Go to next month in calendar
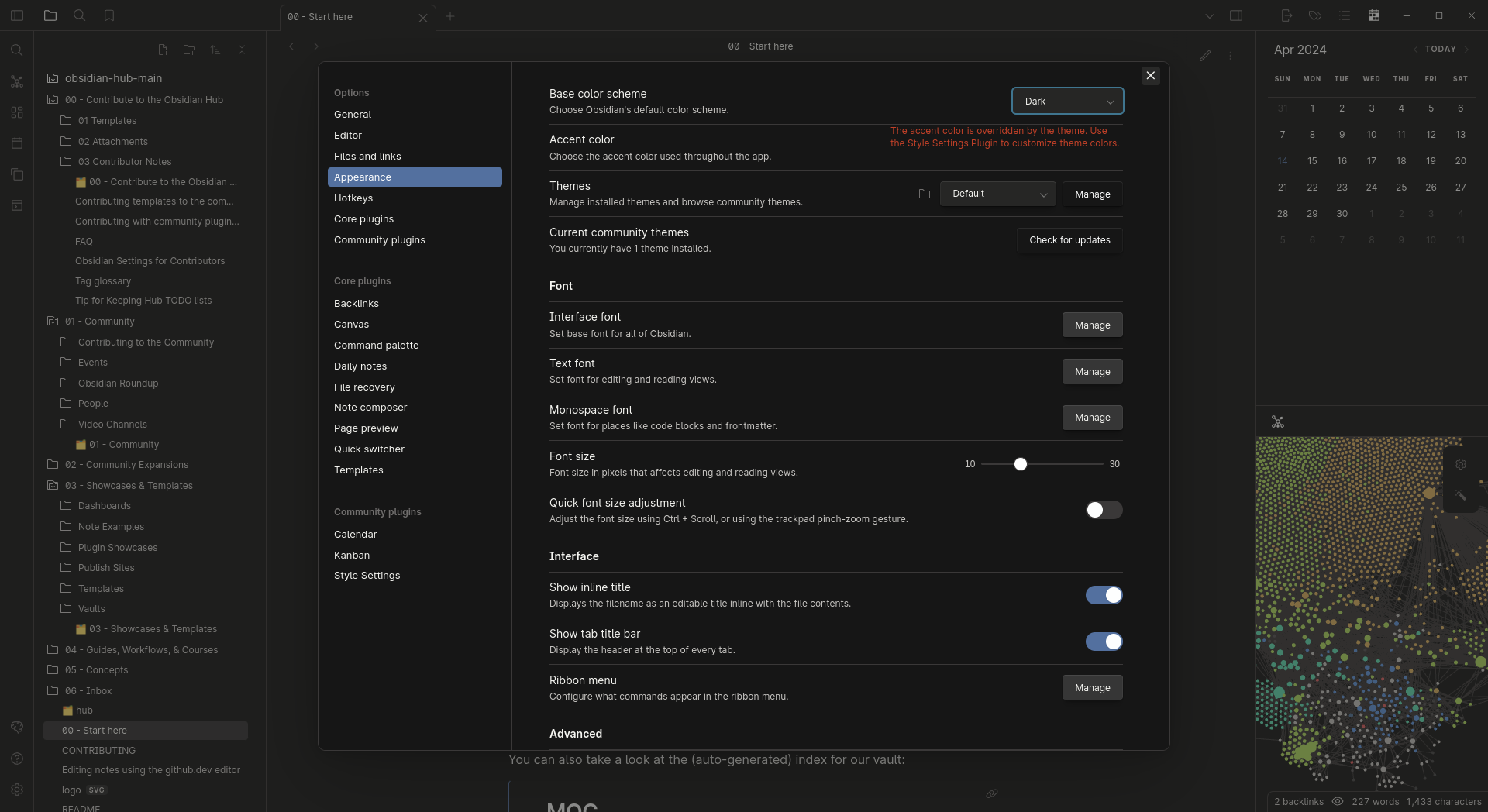Viewport: 1488px width, 812px height. click(x=1466, y=49)
